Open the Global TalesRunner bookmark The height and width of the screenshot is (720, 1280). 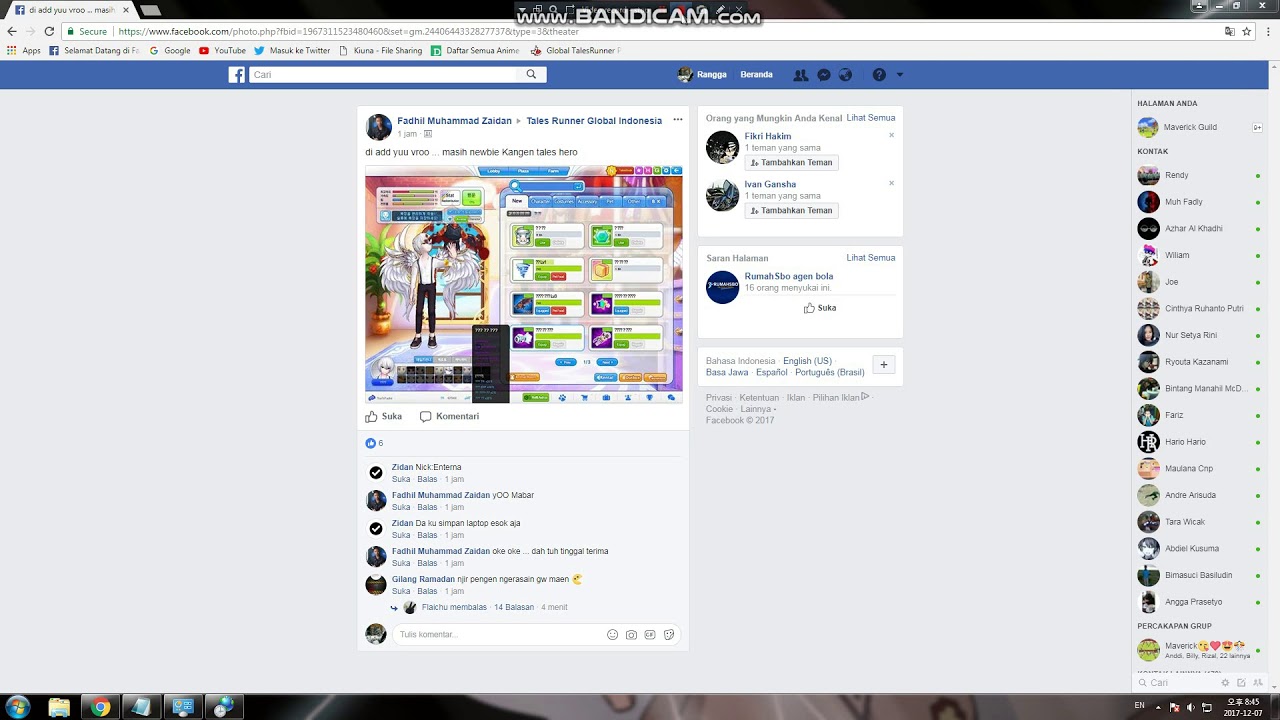(x=575, y=50)
